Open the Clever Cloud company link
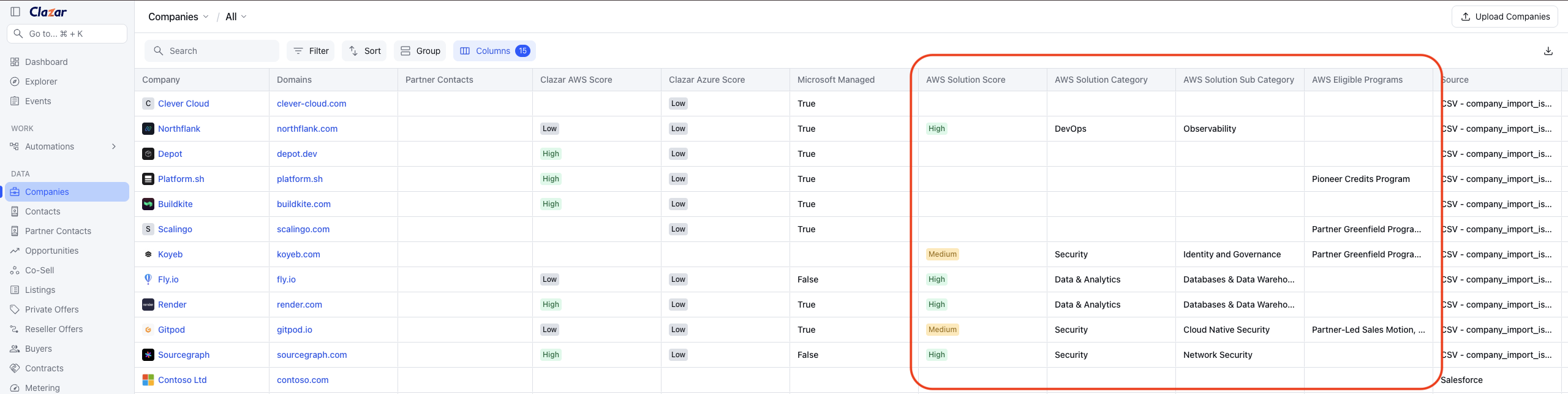 pos(183,104)
